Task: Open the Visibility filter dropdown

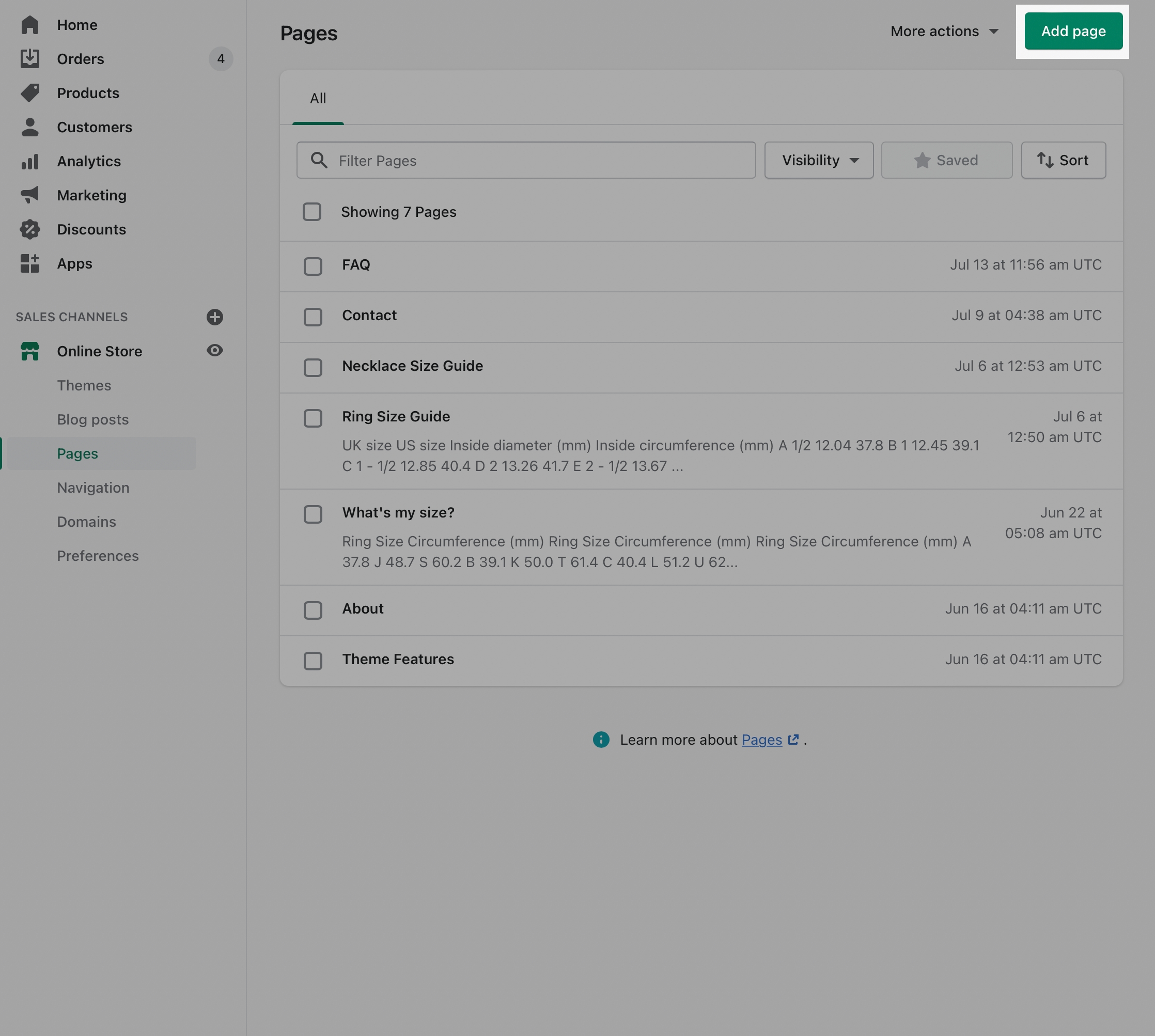Action: coord(819,161)
